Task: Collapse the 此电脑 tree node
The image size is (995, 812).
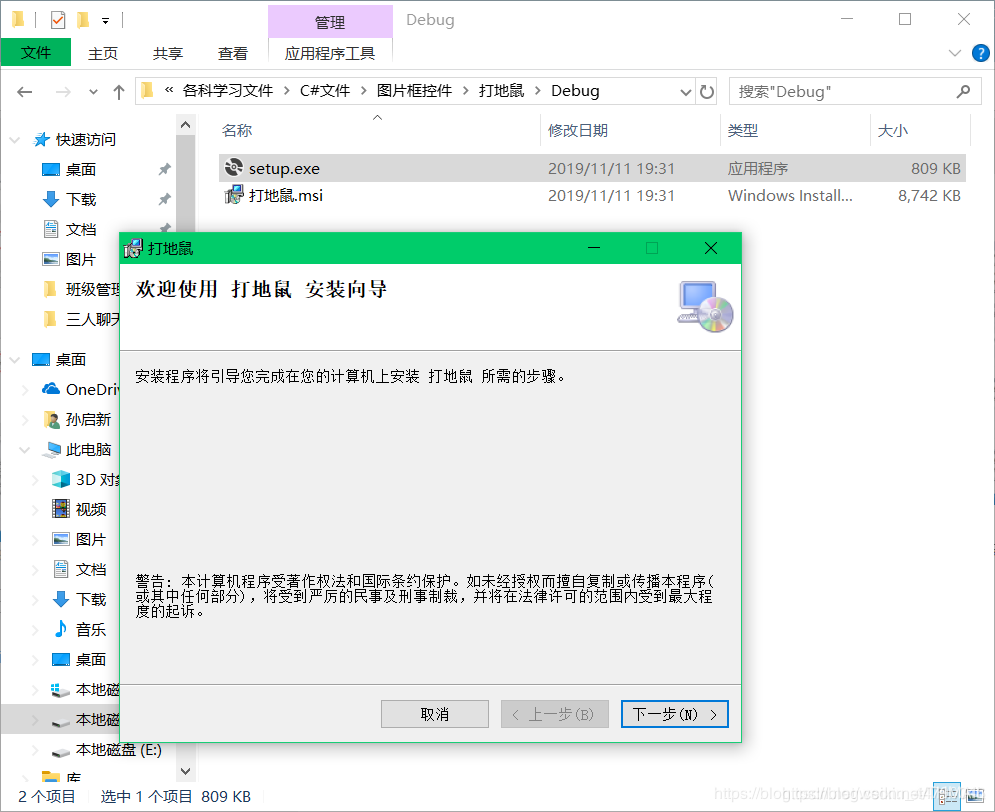Action: [26, 449]
